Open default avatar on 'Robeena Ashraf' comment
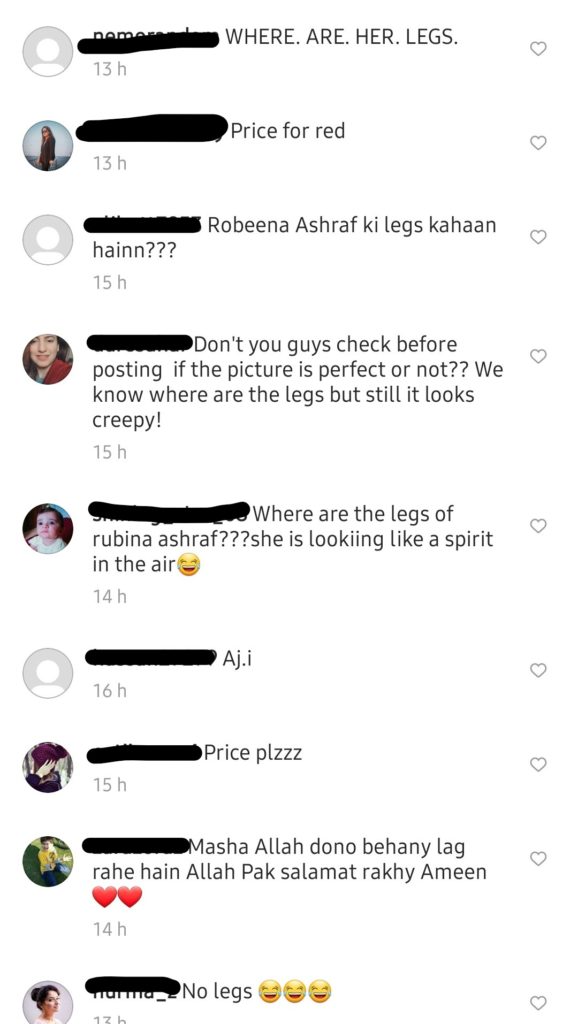This screenshot has height=1024, width=578. click(x=48, y=240)
